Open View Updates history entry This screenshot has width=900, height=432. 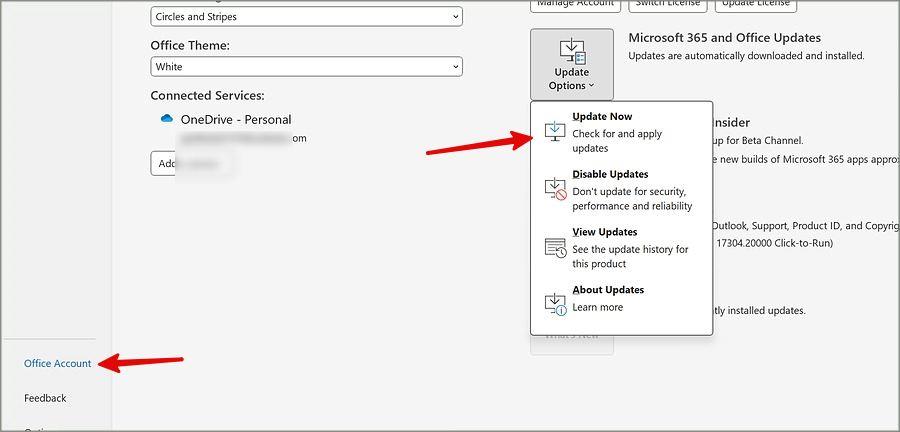[x=622, y=248]
